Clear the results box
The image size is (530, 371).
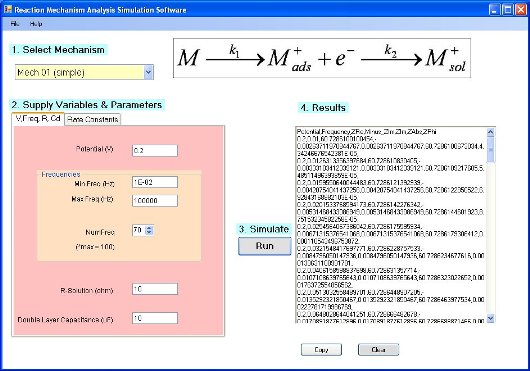378,350
